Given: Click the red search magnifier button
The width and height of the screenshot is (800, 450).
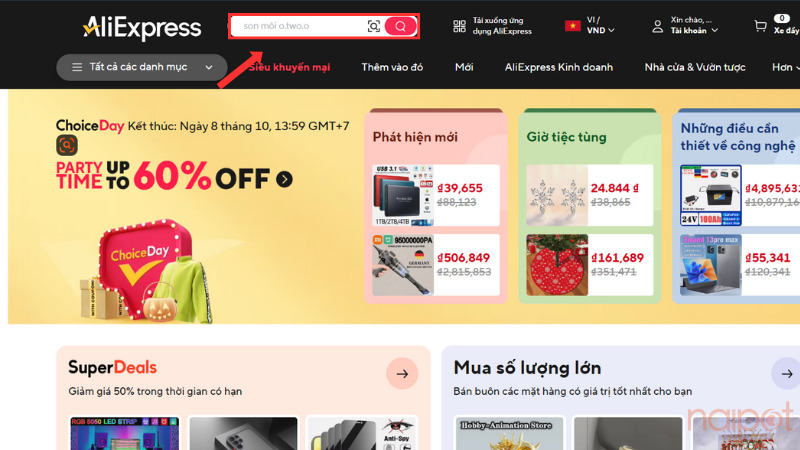Looking at the screenshot, I should tap(401, 26).
